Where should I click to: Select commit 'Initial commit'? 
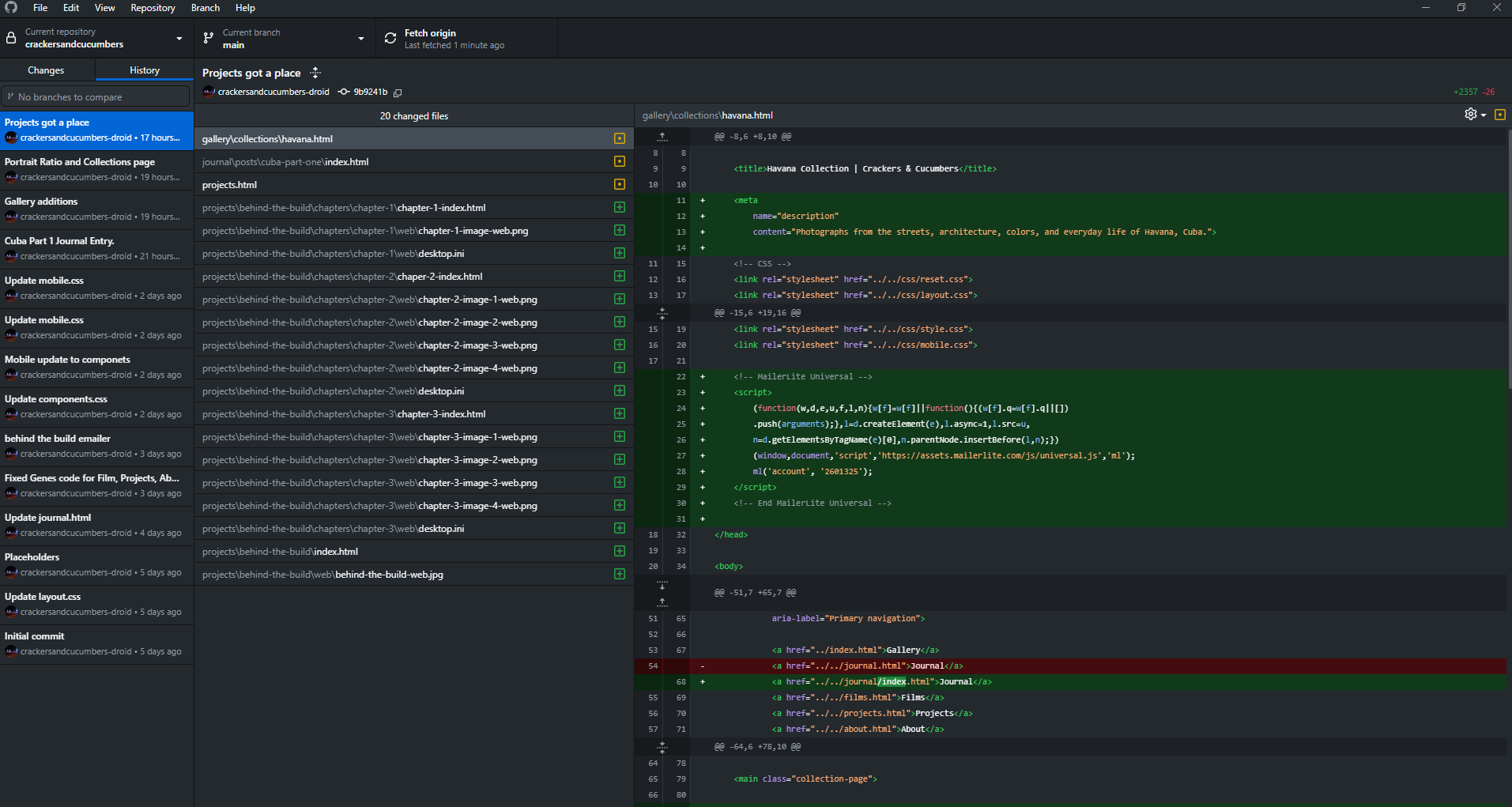(96, 643)
